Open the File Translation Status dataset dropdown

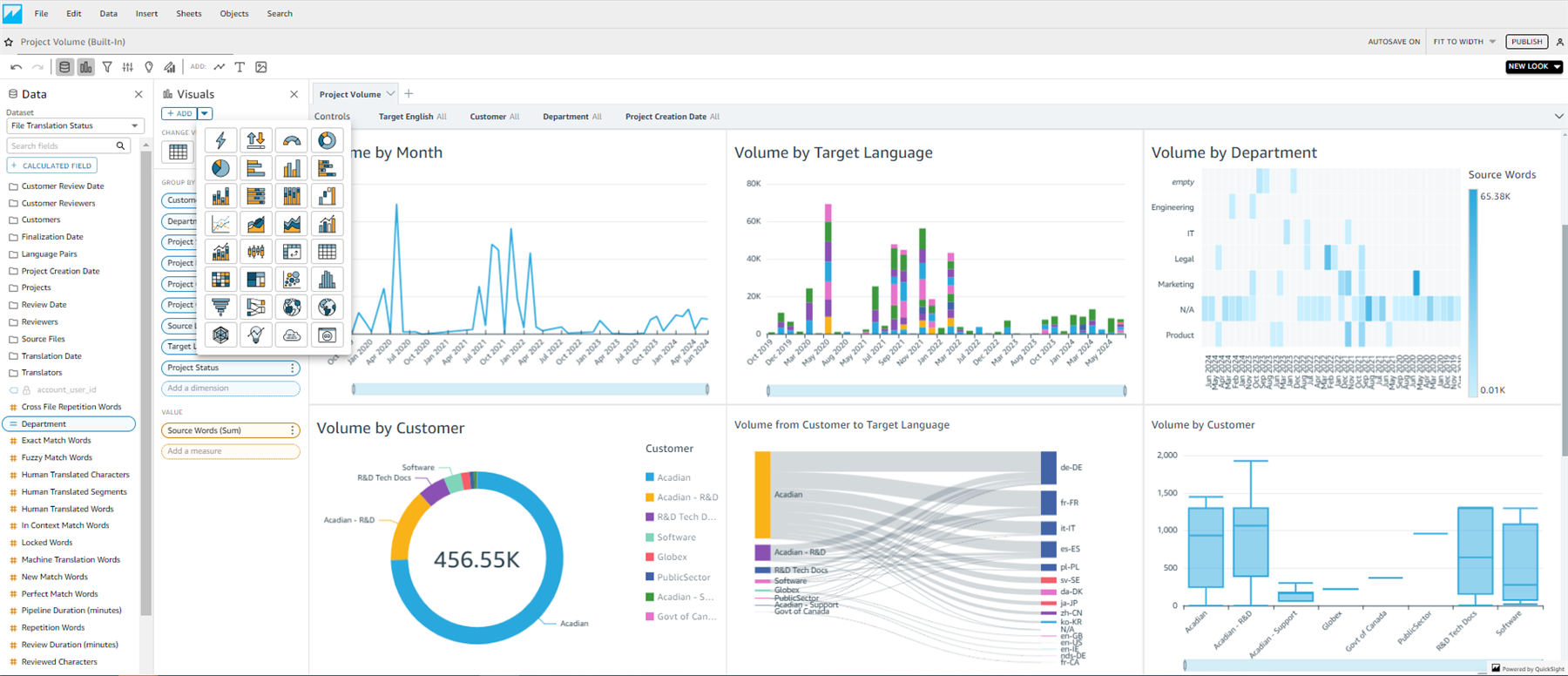[x=75, y=125]
